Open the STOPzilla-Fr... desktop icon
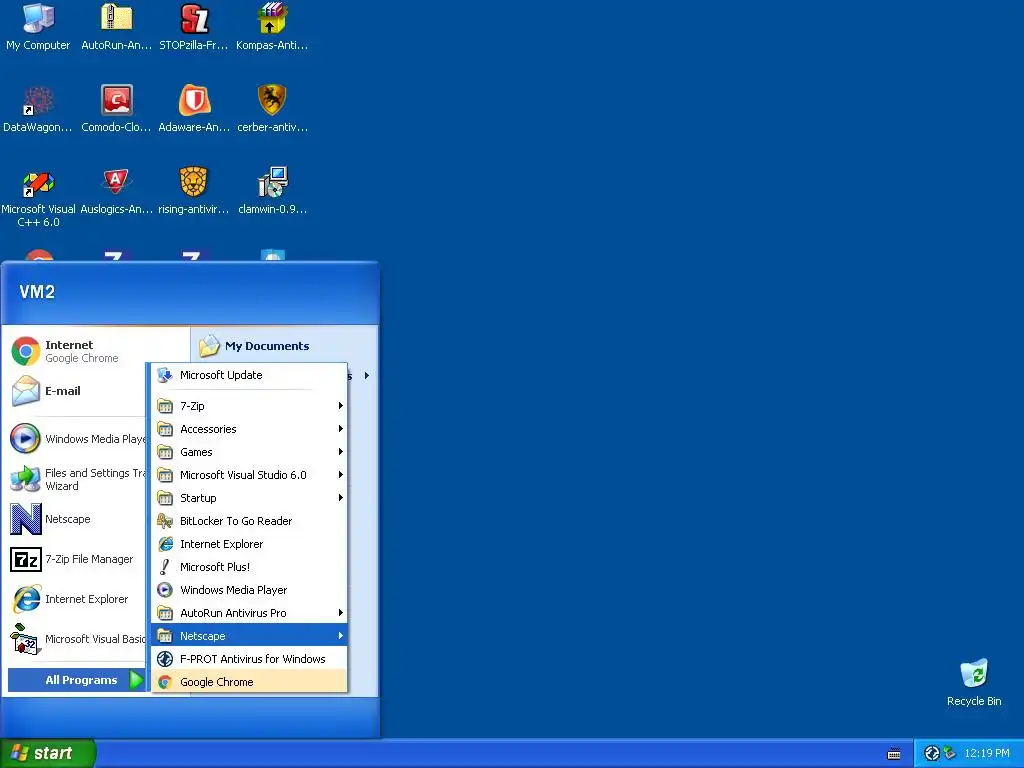The width and height of the screenshot is (1024, 768). (194, 27)
